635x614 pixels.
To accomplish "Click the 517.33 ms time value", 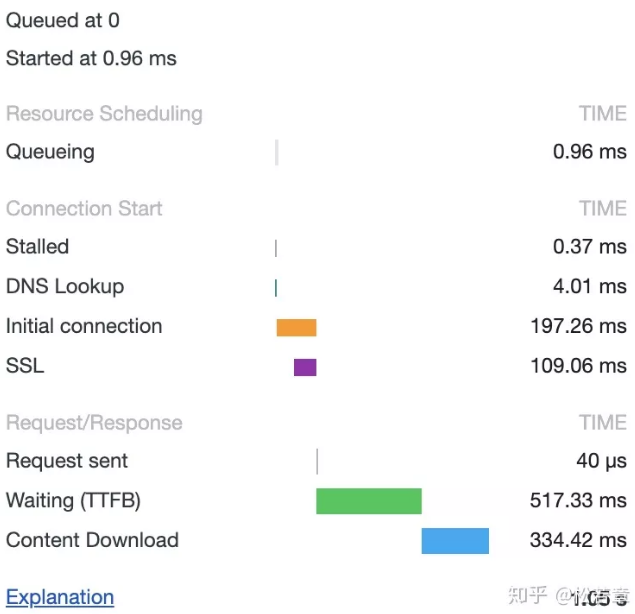I will pyautogui.click(x=578, y=501).
